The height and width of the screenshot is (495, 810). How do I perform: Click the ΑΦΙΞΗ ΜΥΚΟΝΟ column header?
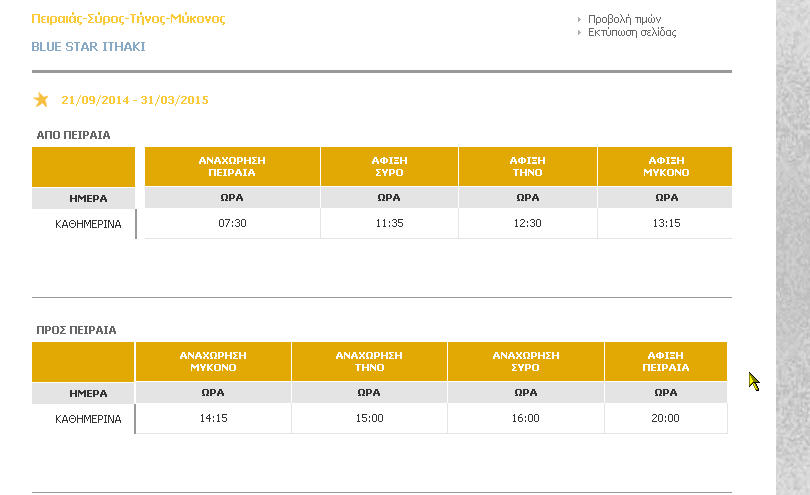(x=665, y=166)
